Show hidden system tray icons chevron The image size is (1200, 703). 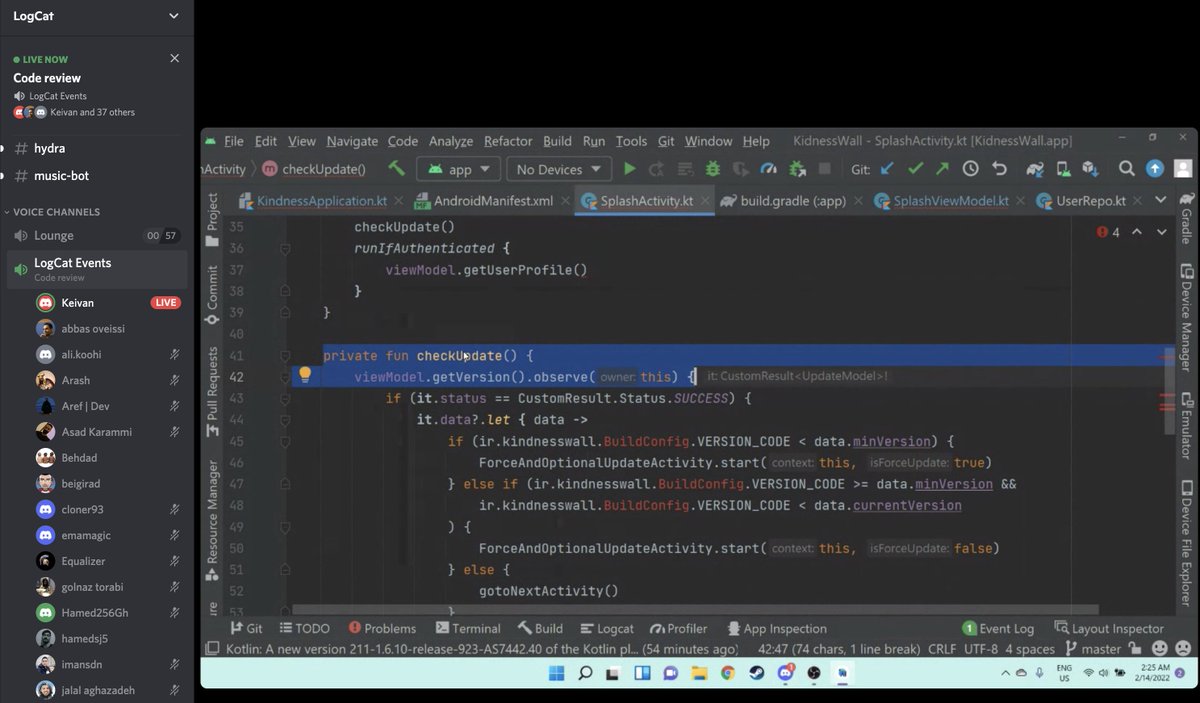click(1006, 673)
